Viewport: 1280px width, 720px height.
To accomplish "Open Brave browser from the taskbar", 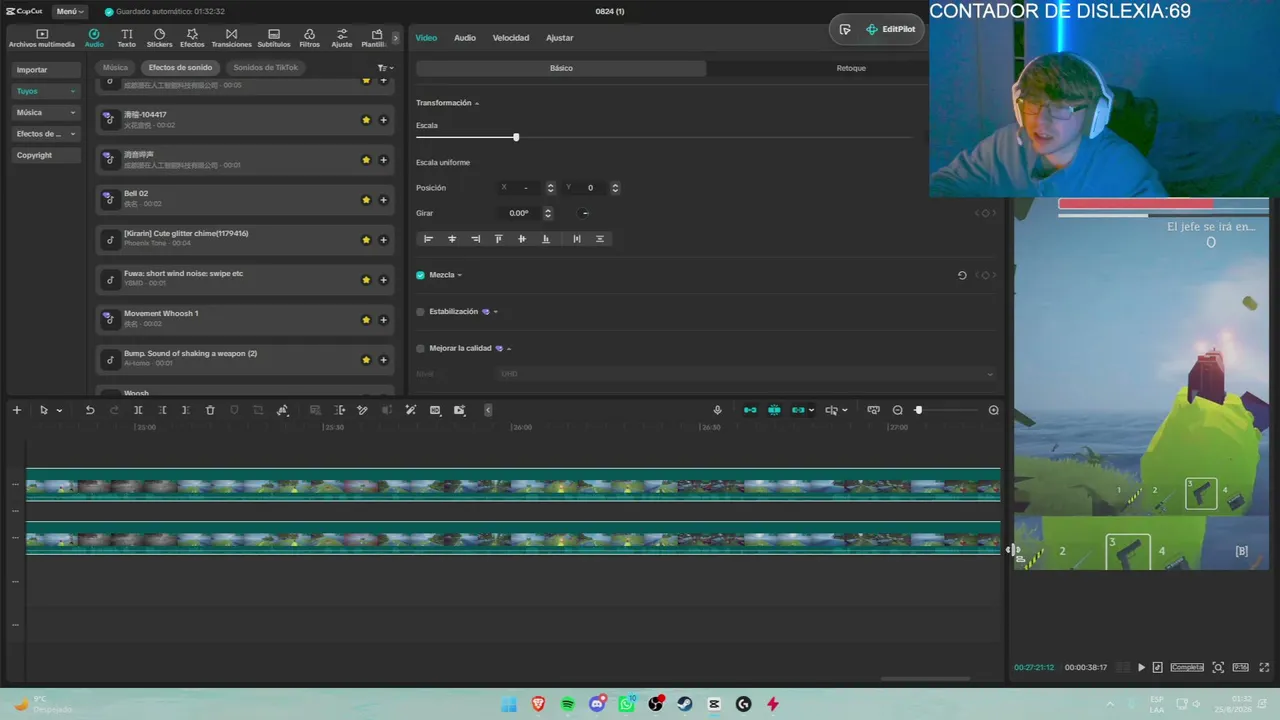I will [x=539, y=704].
